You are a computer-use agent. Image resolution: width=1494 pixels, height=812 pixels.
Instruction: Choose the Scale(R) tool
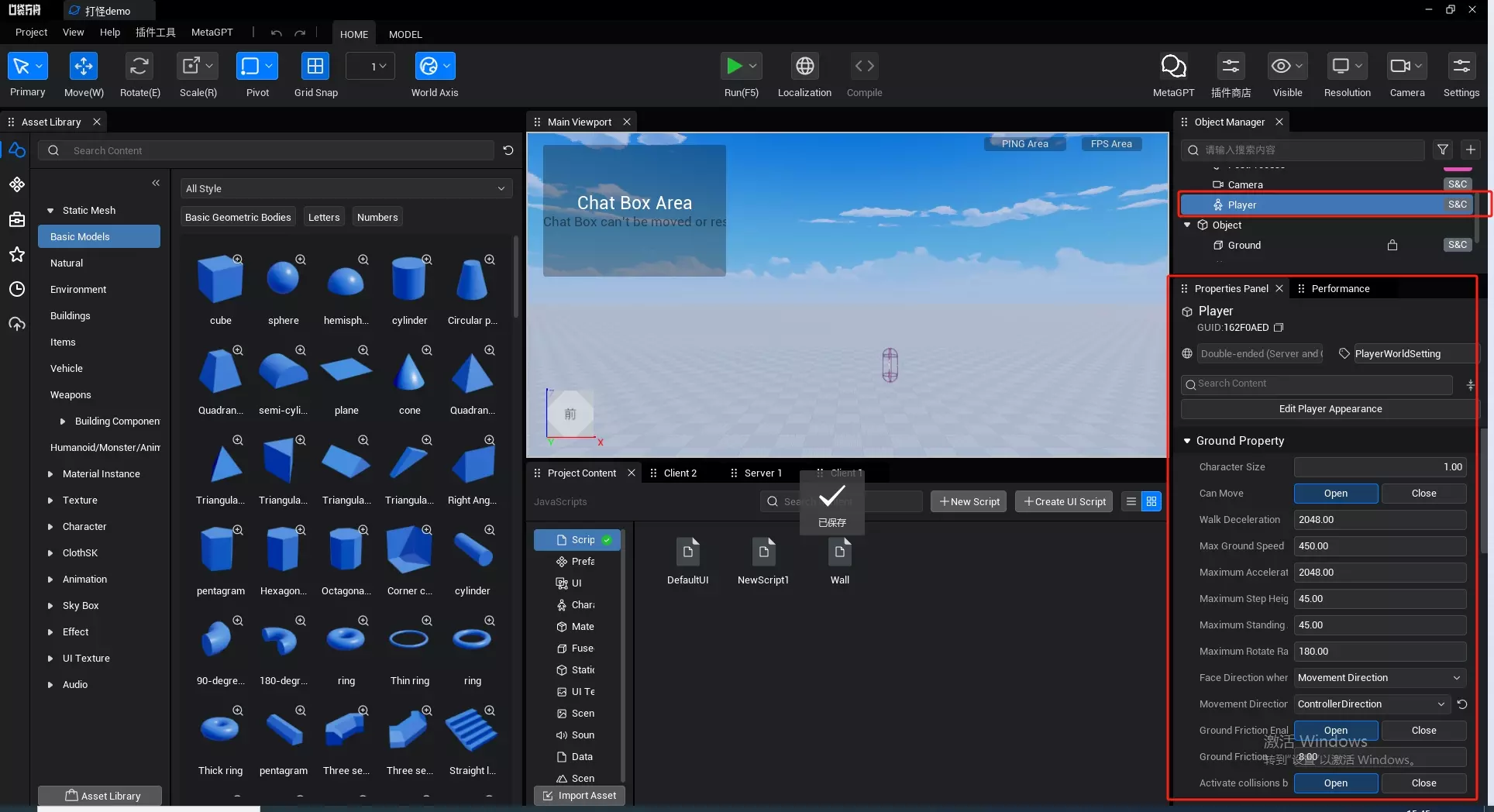198,67
